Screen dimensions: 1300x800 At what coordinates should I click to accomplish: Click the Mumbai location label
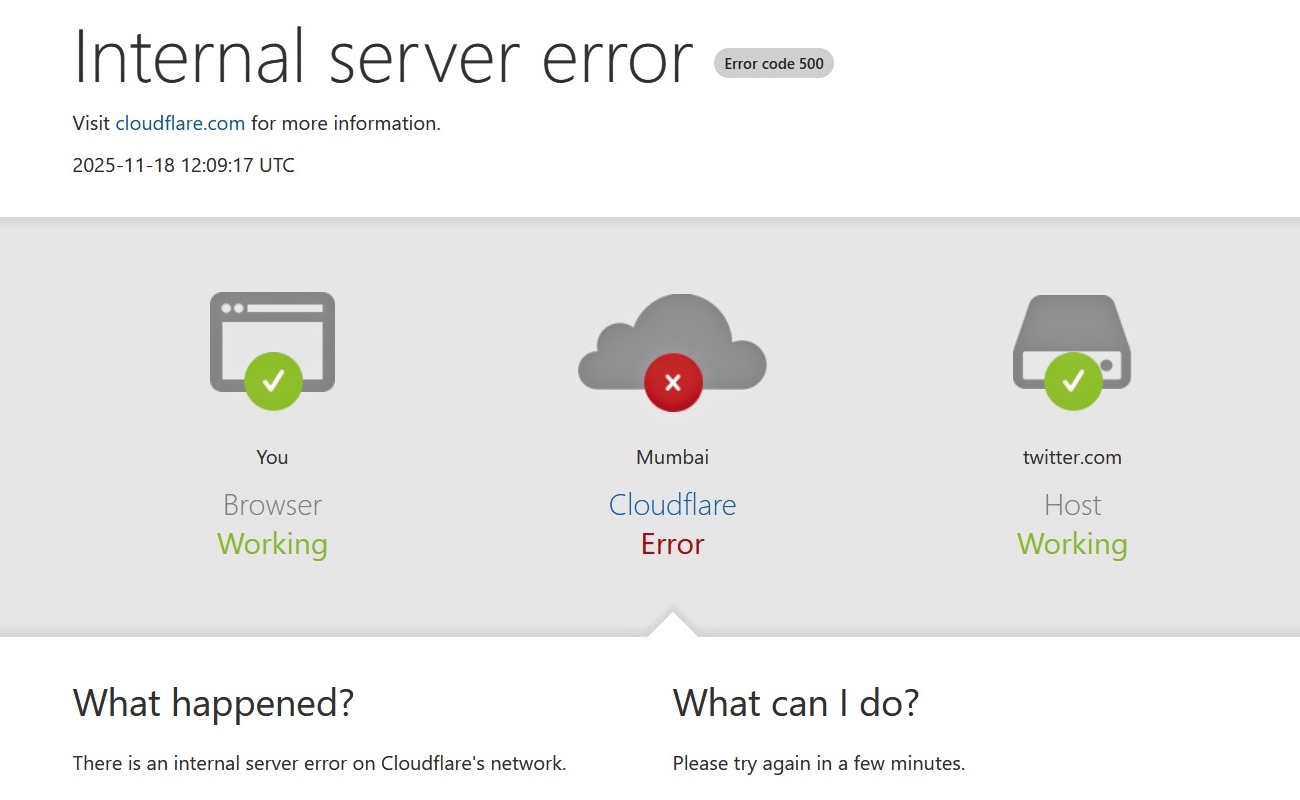[x=672, y=457]
